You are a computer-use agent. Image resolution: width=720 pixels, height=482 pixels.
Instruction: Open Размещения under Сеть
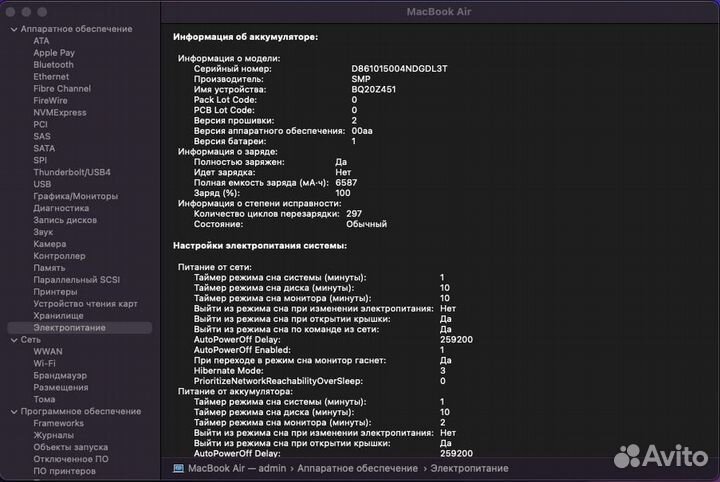tap(61, 387)
